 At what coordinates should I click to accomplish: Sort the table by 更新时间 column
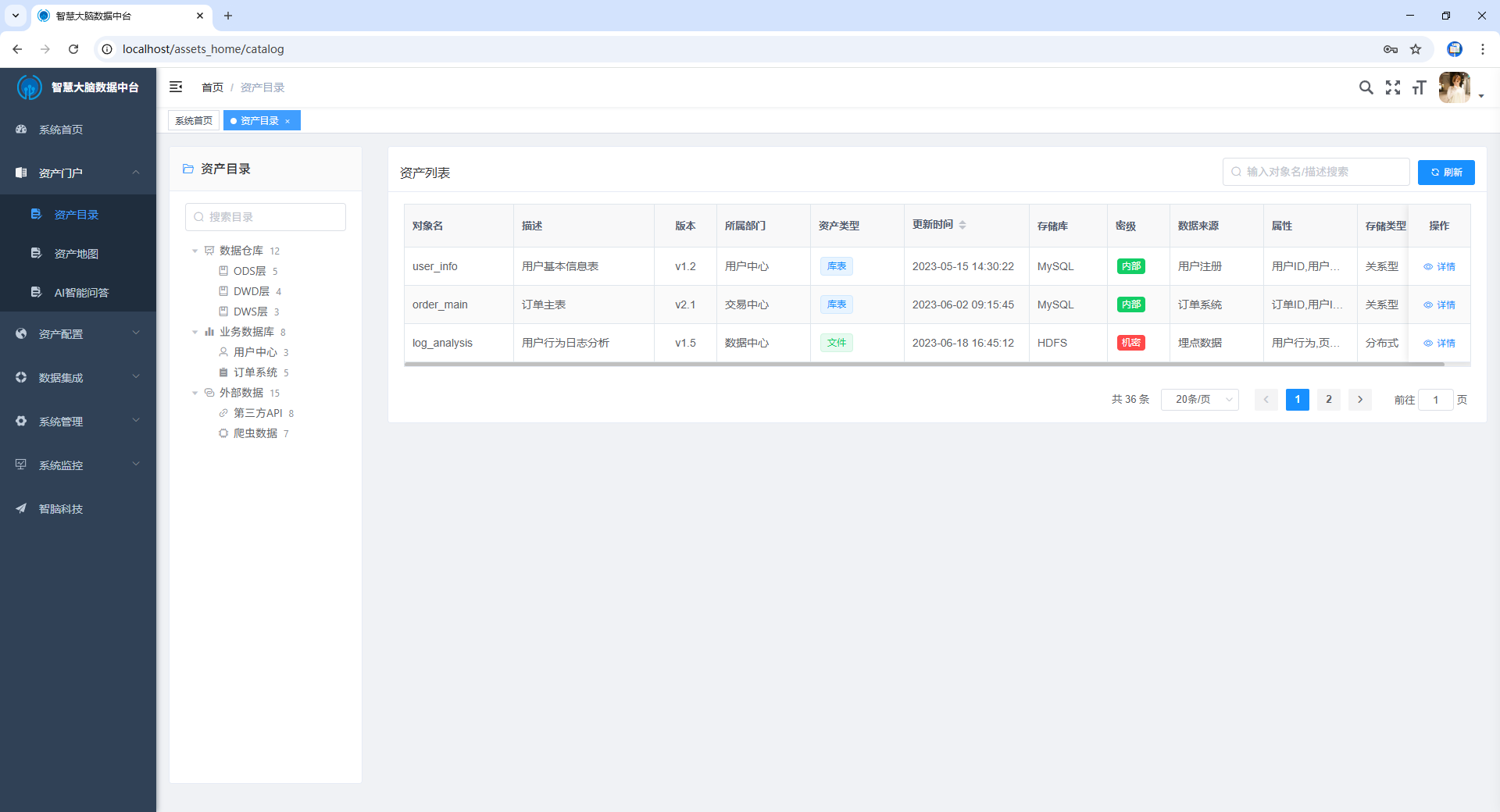962,225
